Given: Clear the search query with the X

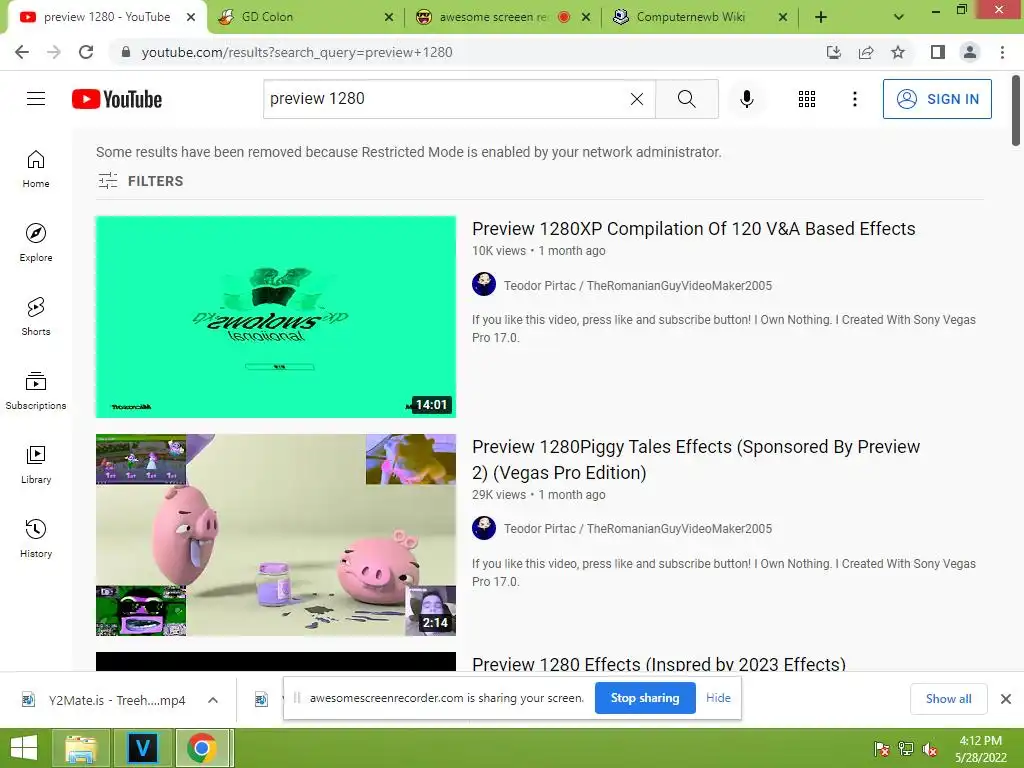Looking at the screenshot, I should tap(637, 99).
